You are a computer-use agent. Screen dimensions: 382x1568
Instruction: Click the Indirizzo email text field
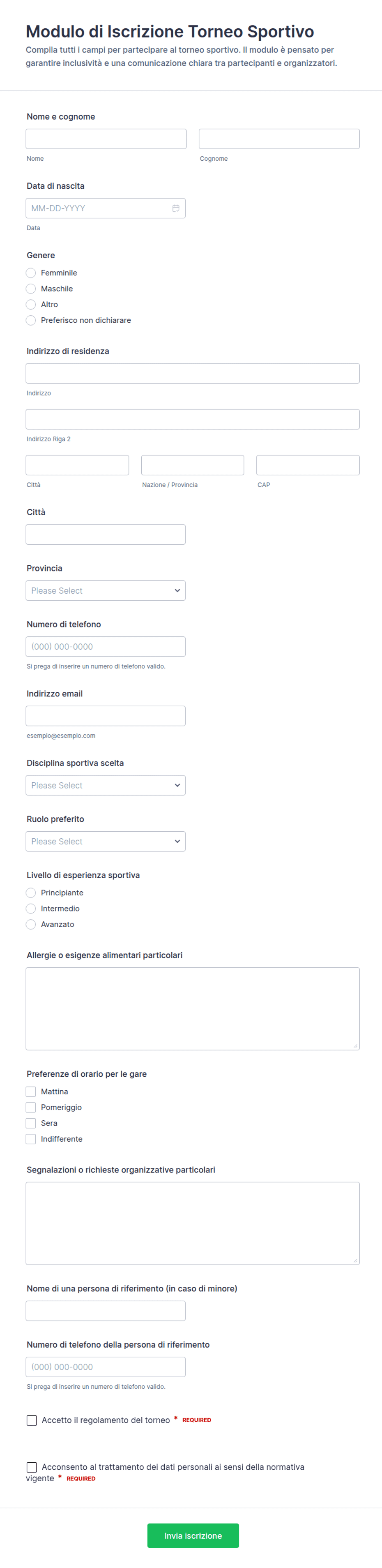pyautogui.click(x=106, y=716)
